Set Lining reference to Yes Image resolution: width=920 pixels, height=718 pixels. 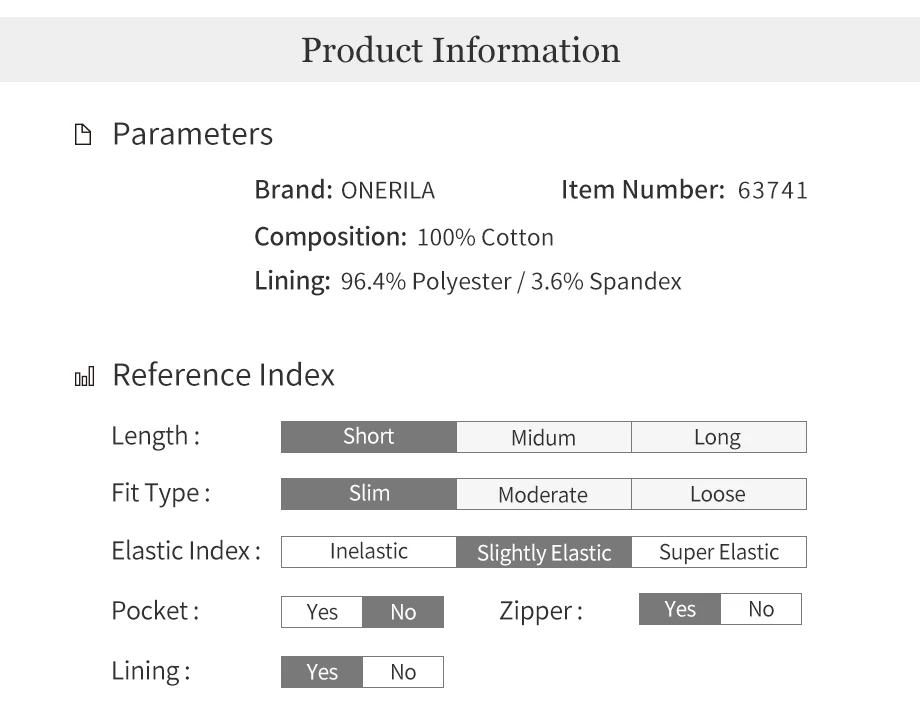pos(322,672)
